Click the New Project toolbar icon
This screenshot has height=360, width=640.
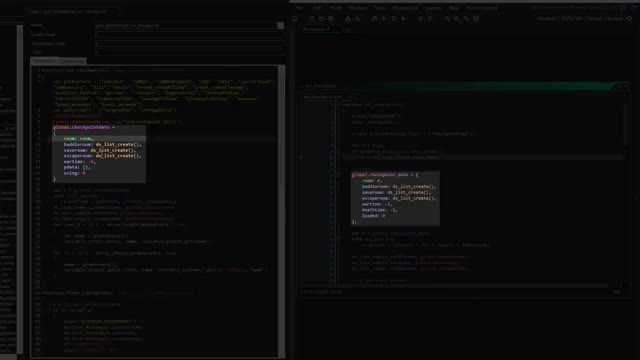tap(311, 19)
